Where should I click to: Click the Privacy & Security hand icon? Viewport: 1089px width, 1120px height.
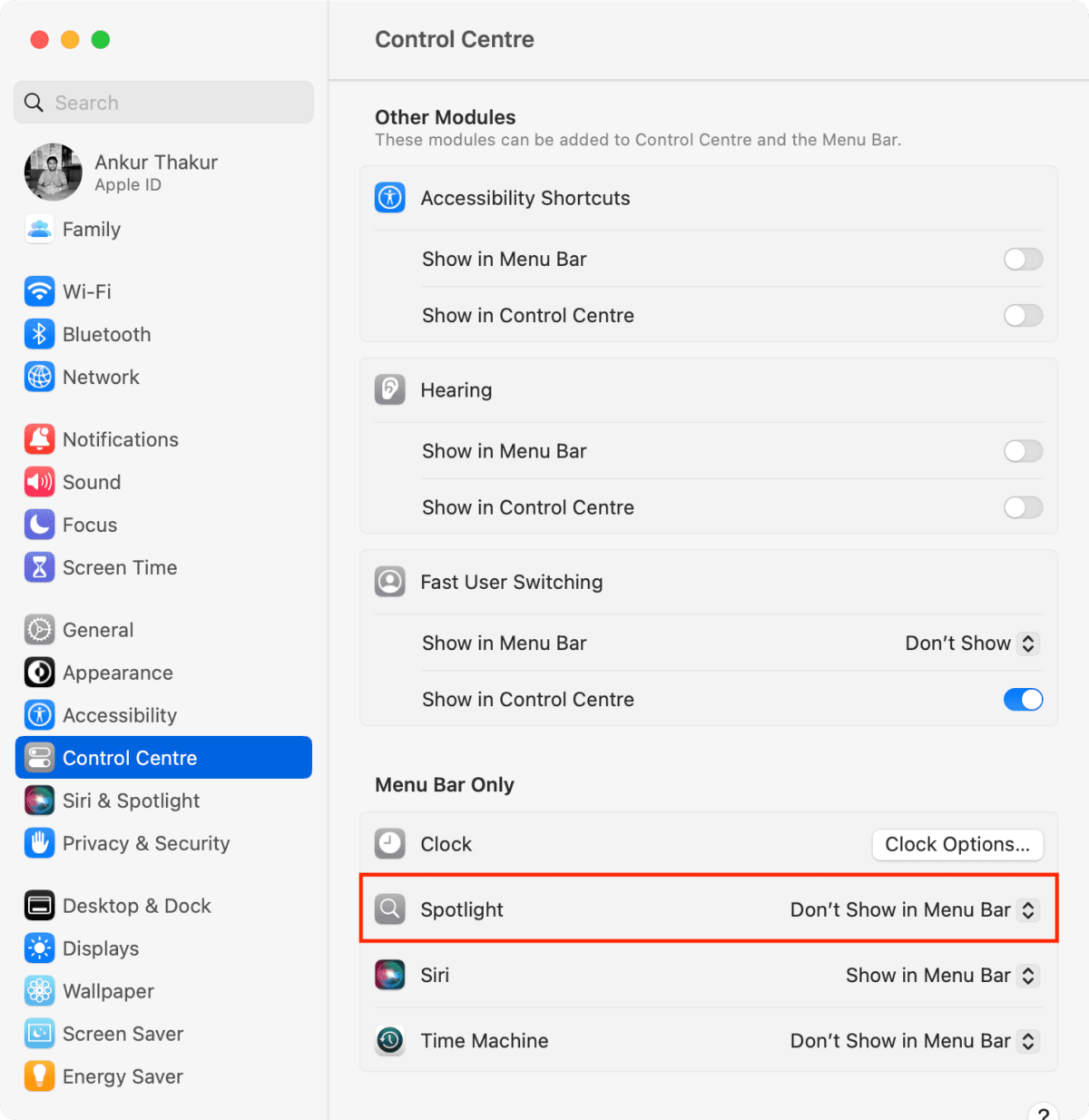pos(39,843)
